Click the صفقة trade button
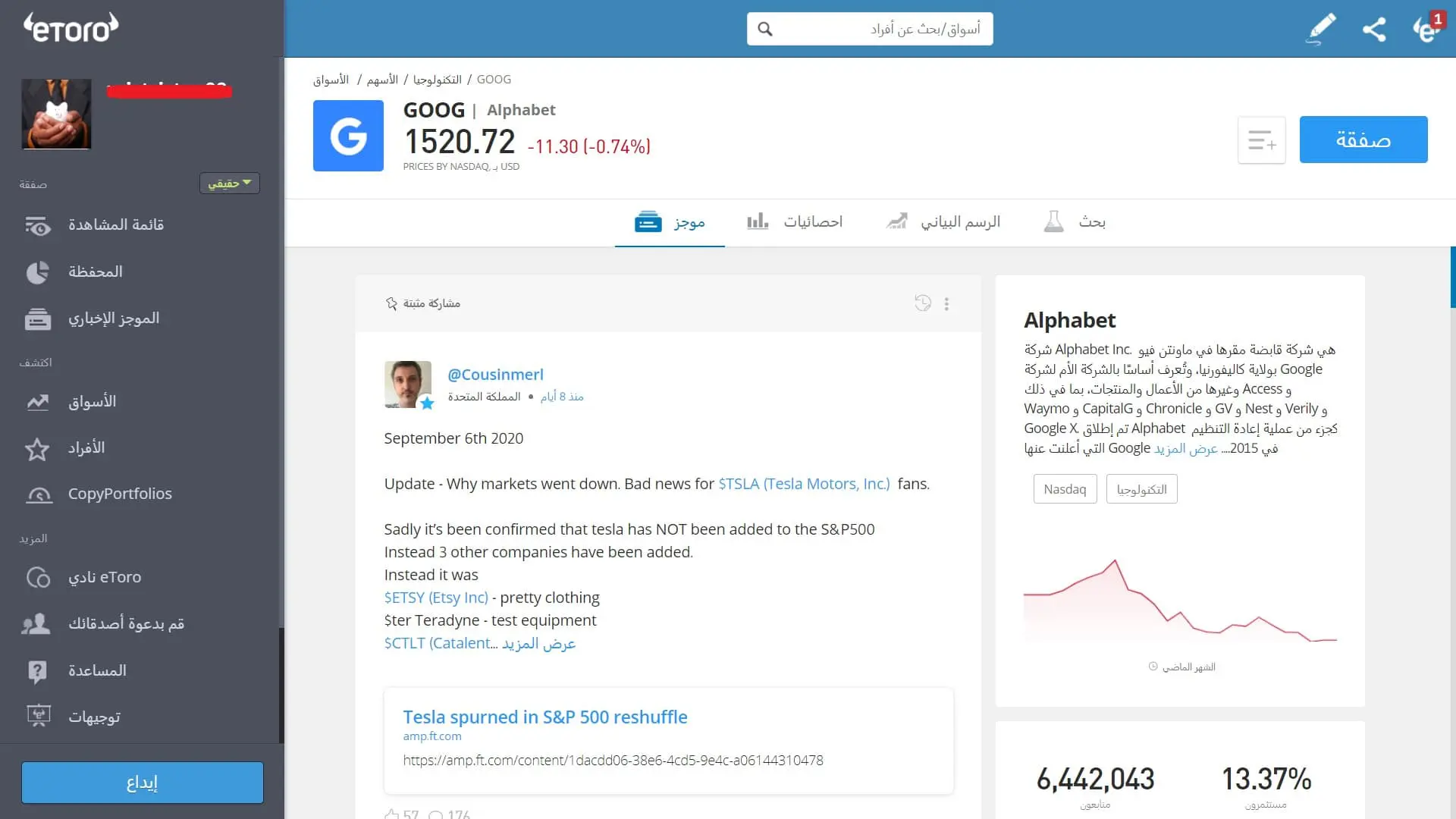 click(1363, 140)
